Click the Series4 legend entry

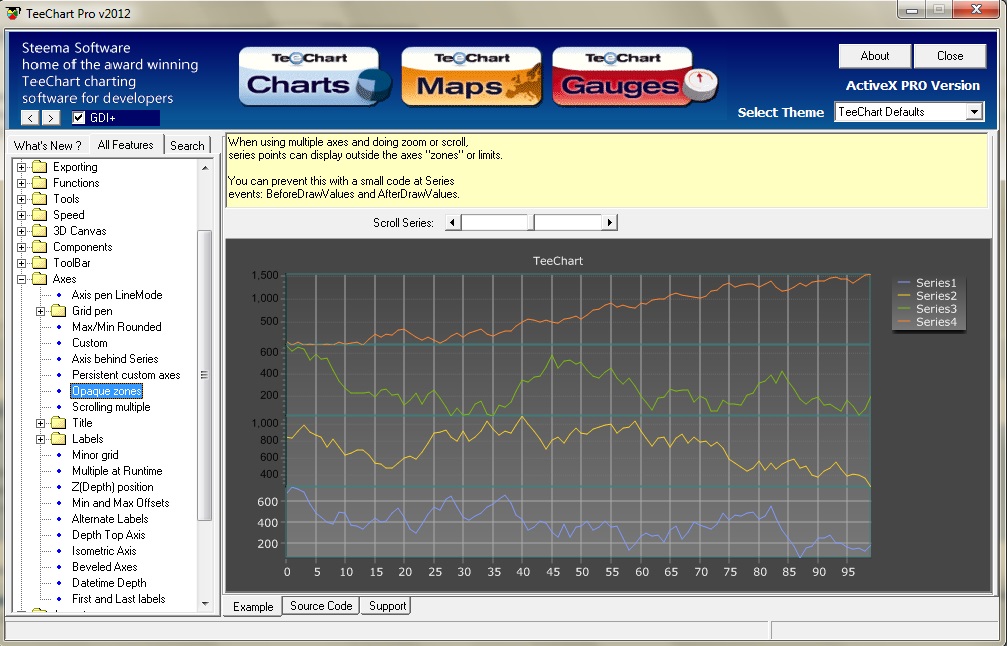927,322
